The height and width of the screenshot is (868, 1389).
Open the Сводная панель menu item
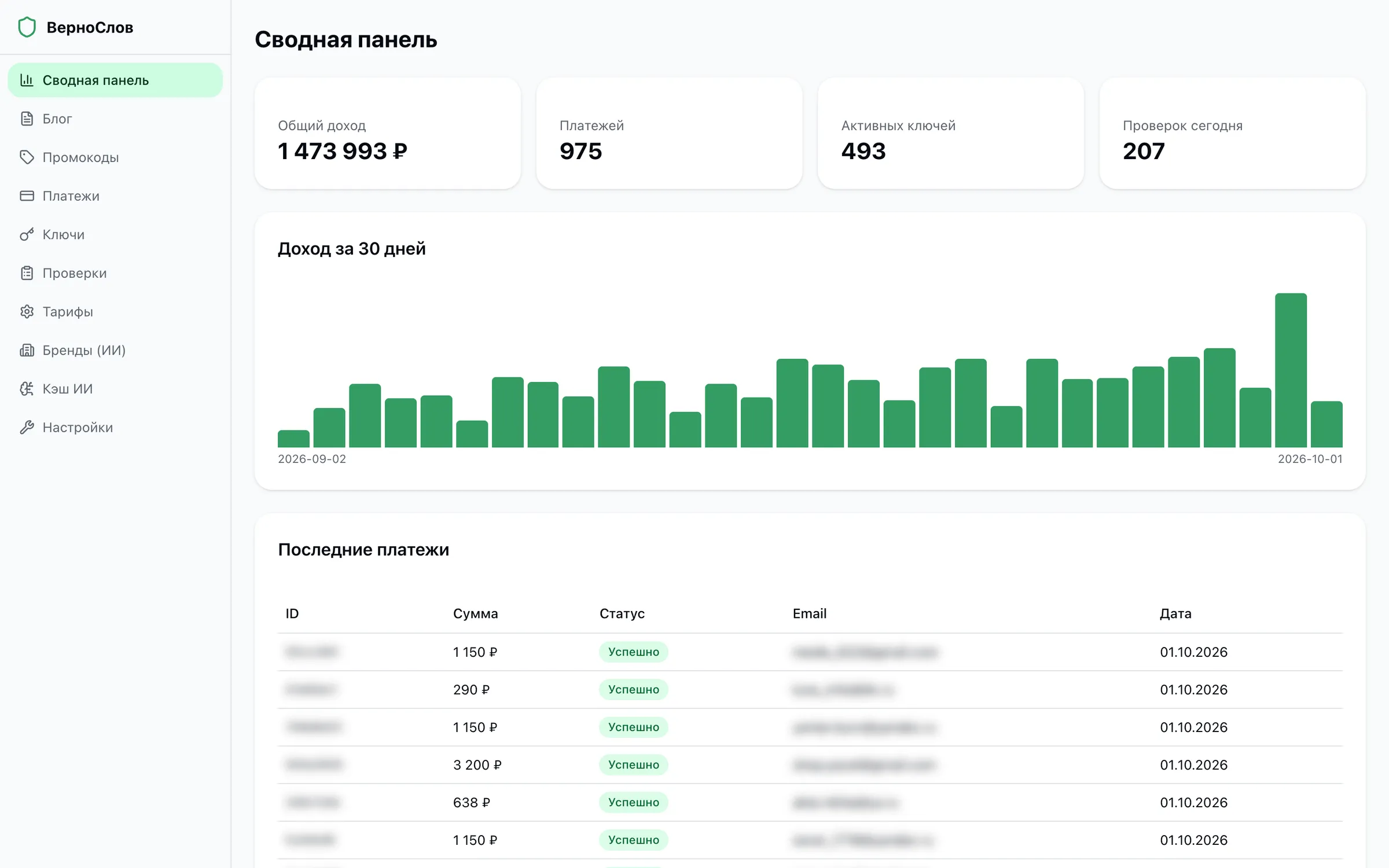coord(115,80)
